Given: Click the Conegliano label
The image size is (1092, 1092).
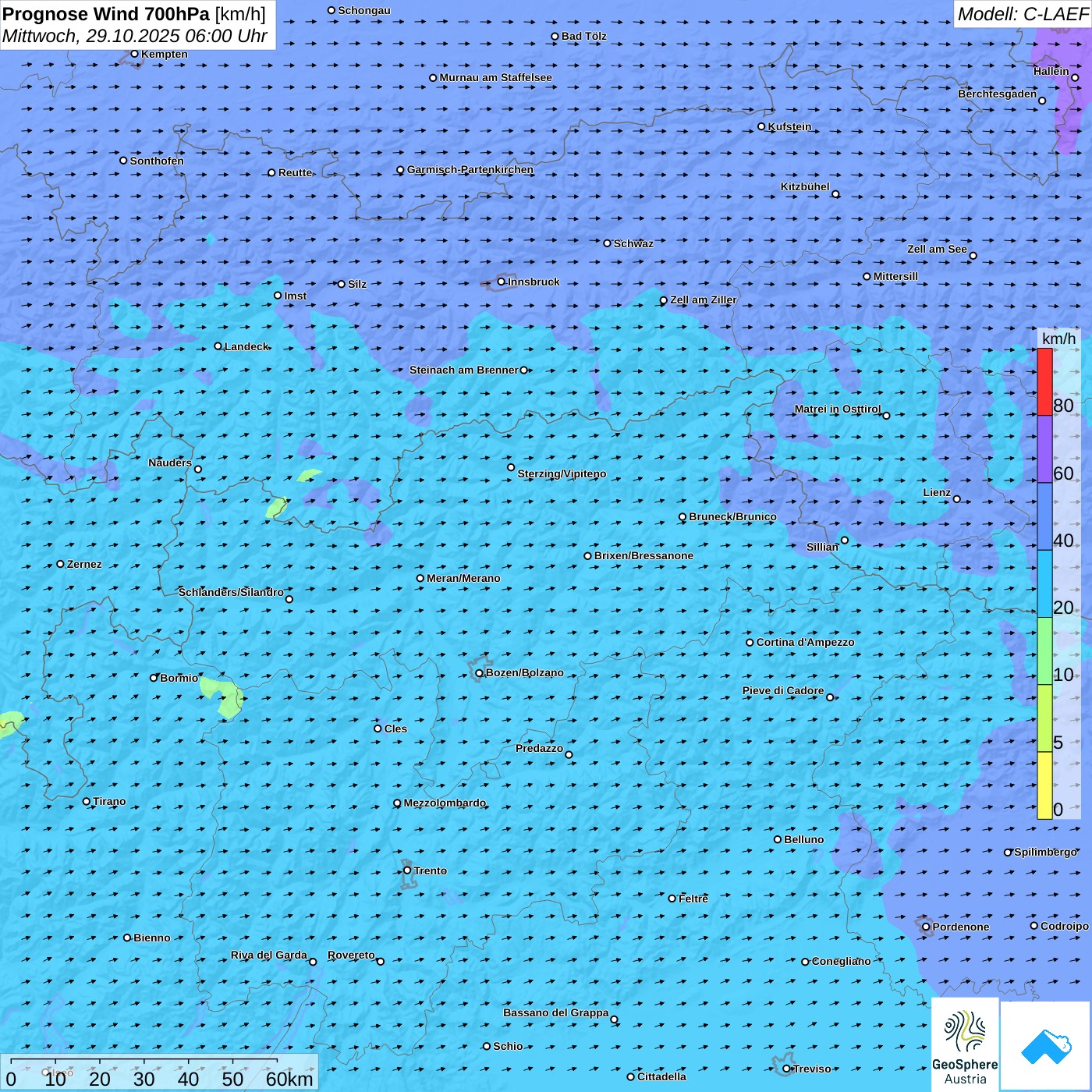Looking at the screenshot, I should click(x=842, y=961).
